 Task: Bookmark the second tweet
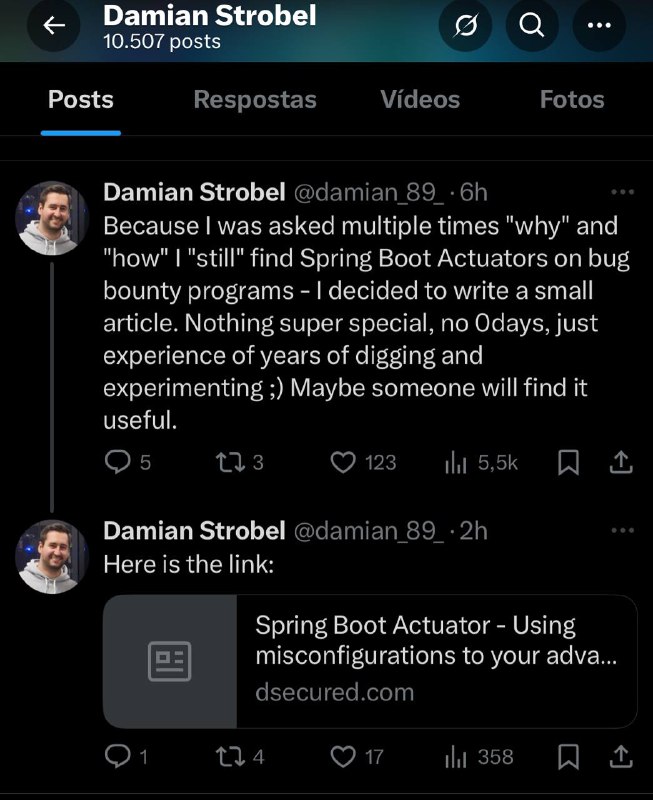[x=568, y=757]
